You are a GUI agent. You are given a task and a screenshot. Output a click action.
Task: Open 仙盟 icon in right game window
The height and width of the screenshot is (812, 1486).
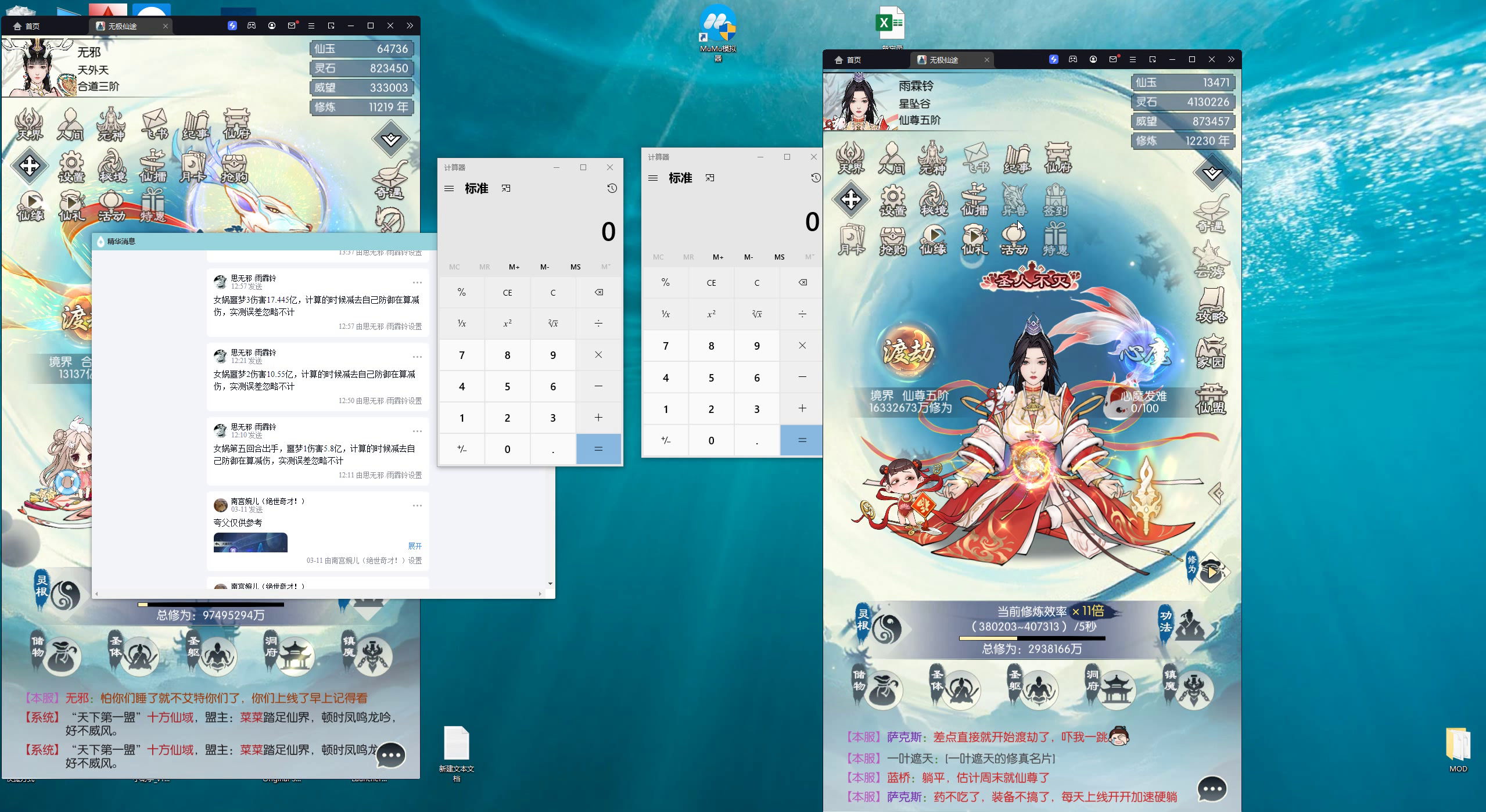pos(1211,398)
